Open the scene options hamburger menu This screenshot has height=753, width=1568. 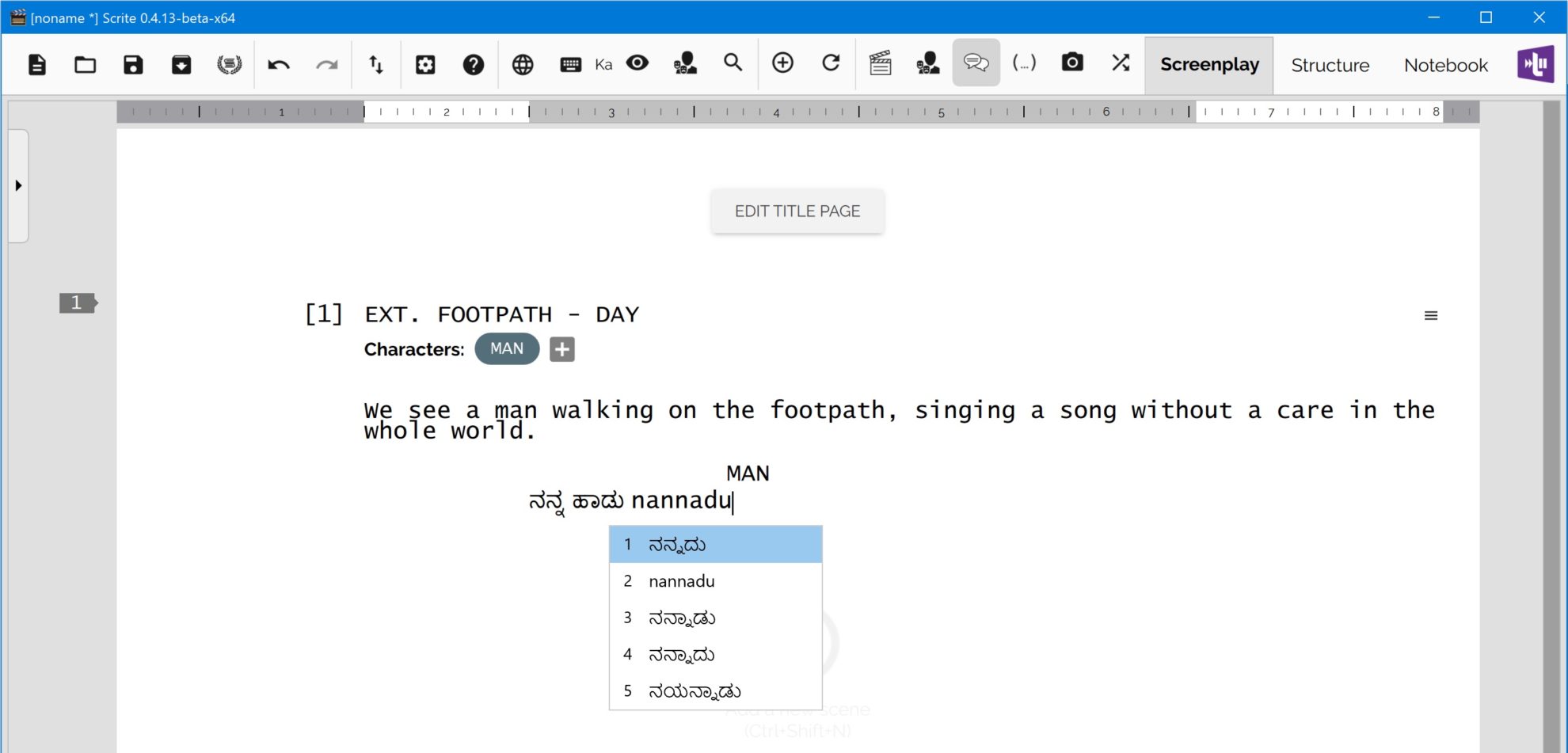click(x=1430, y=314)
